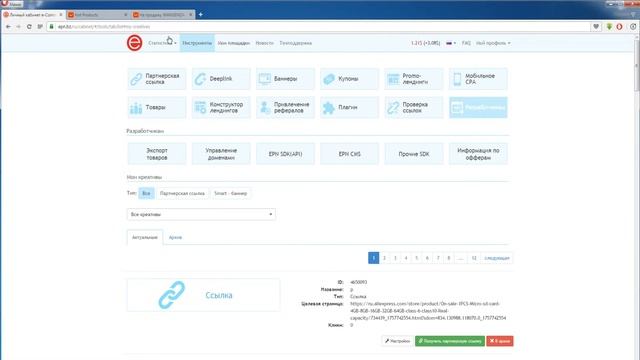This screenshot has width=640, height=360.
Task: Click the red EPN logo
Action: click(134, 43)
